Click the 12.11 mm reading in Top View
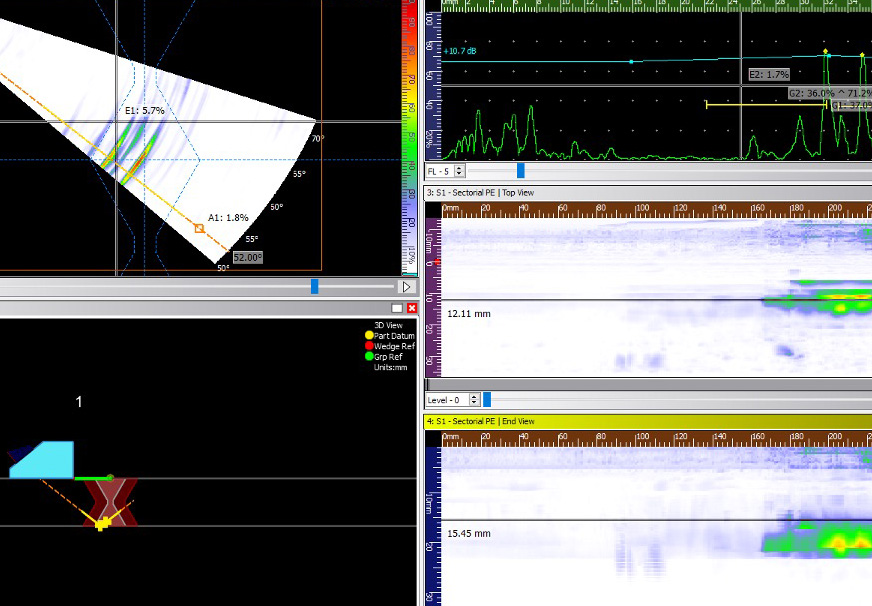Image resolution: width=872 pixels, height=606 pixels. 469,313
